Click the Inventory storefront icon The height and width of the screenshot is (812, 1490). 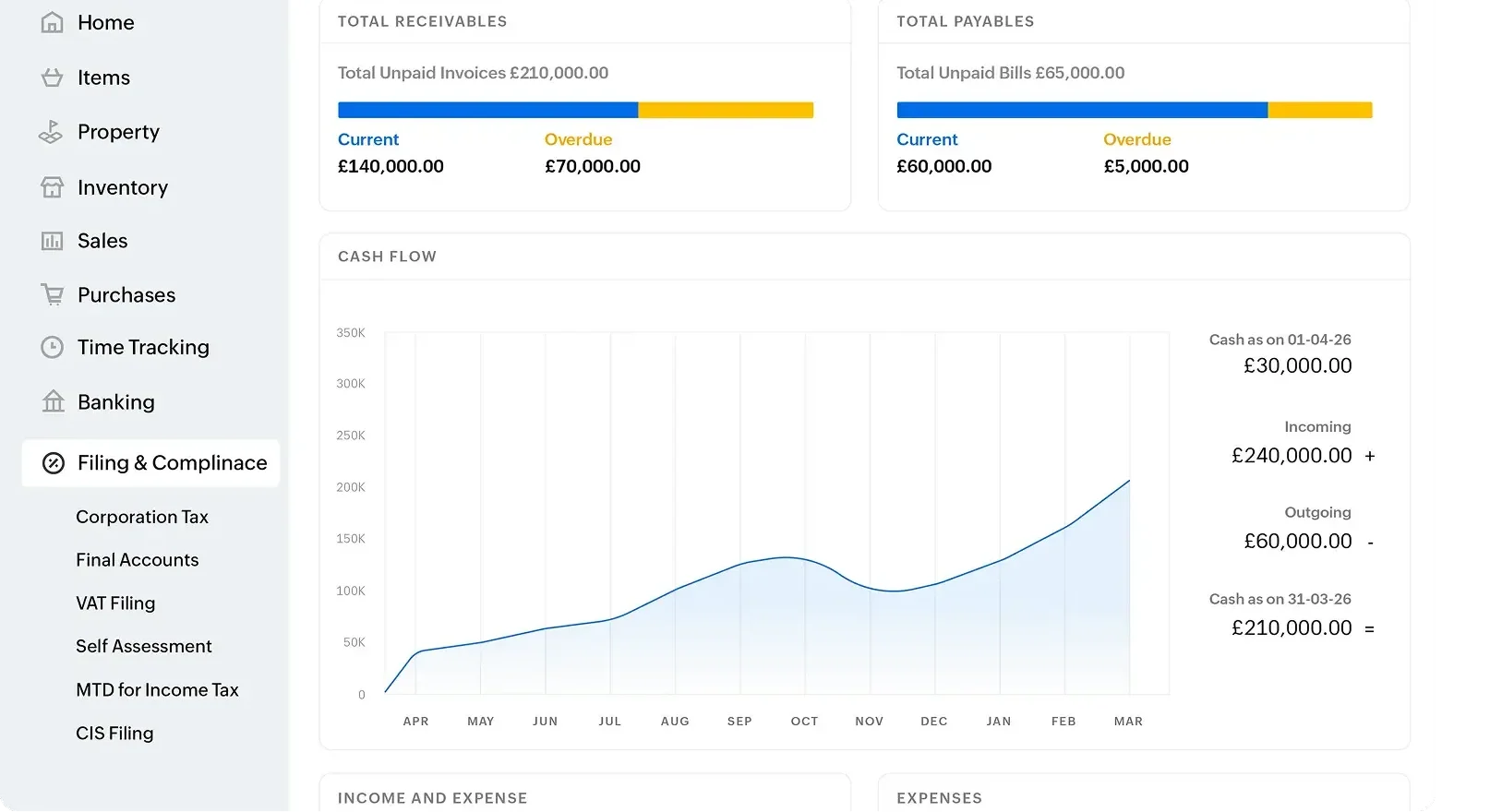click(x=53, y=187)
